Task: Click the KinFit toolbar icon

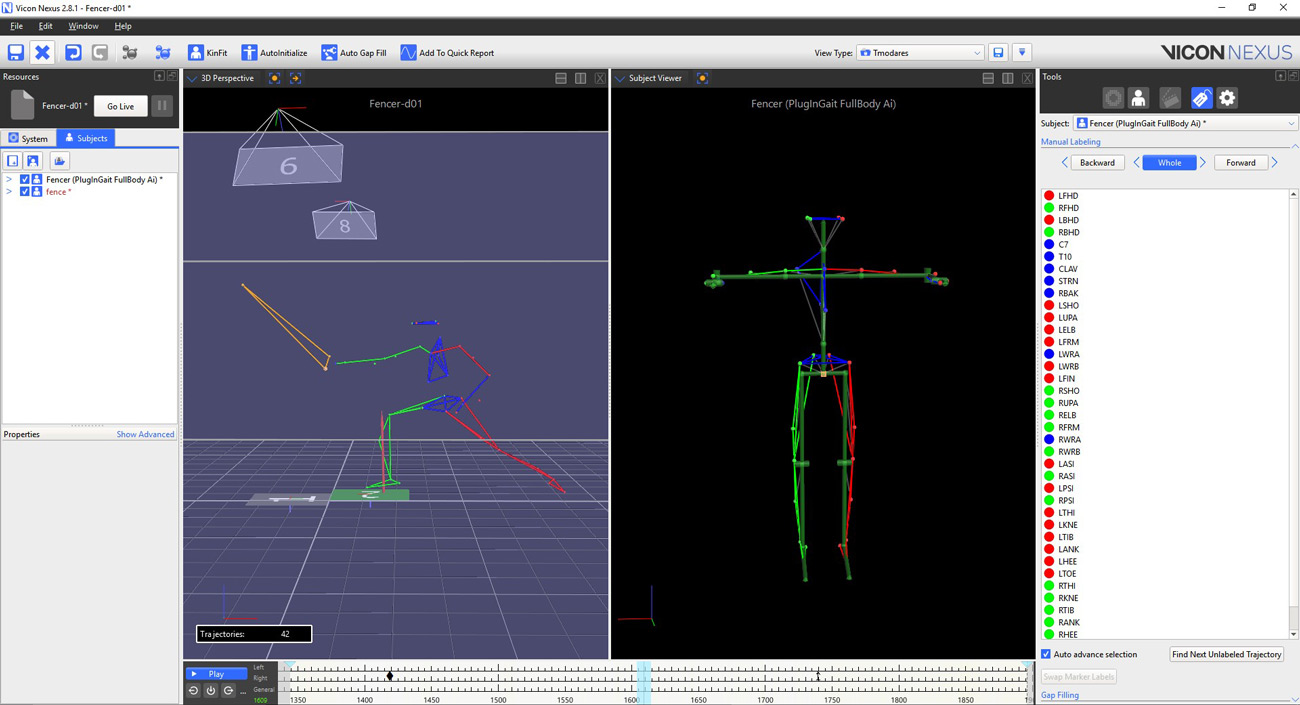Action: 196,53
